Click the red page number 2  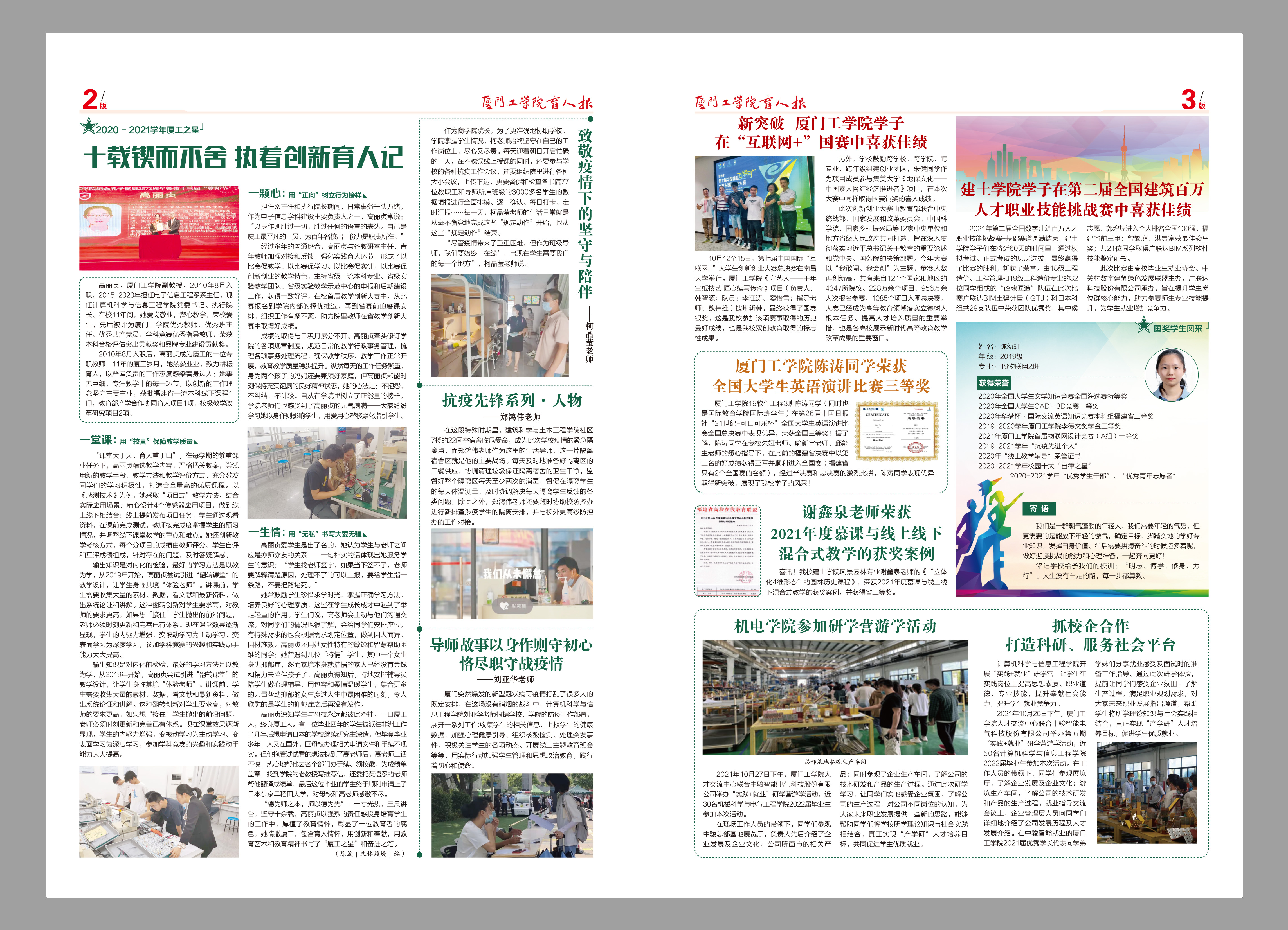click(90, 100)
